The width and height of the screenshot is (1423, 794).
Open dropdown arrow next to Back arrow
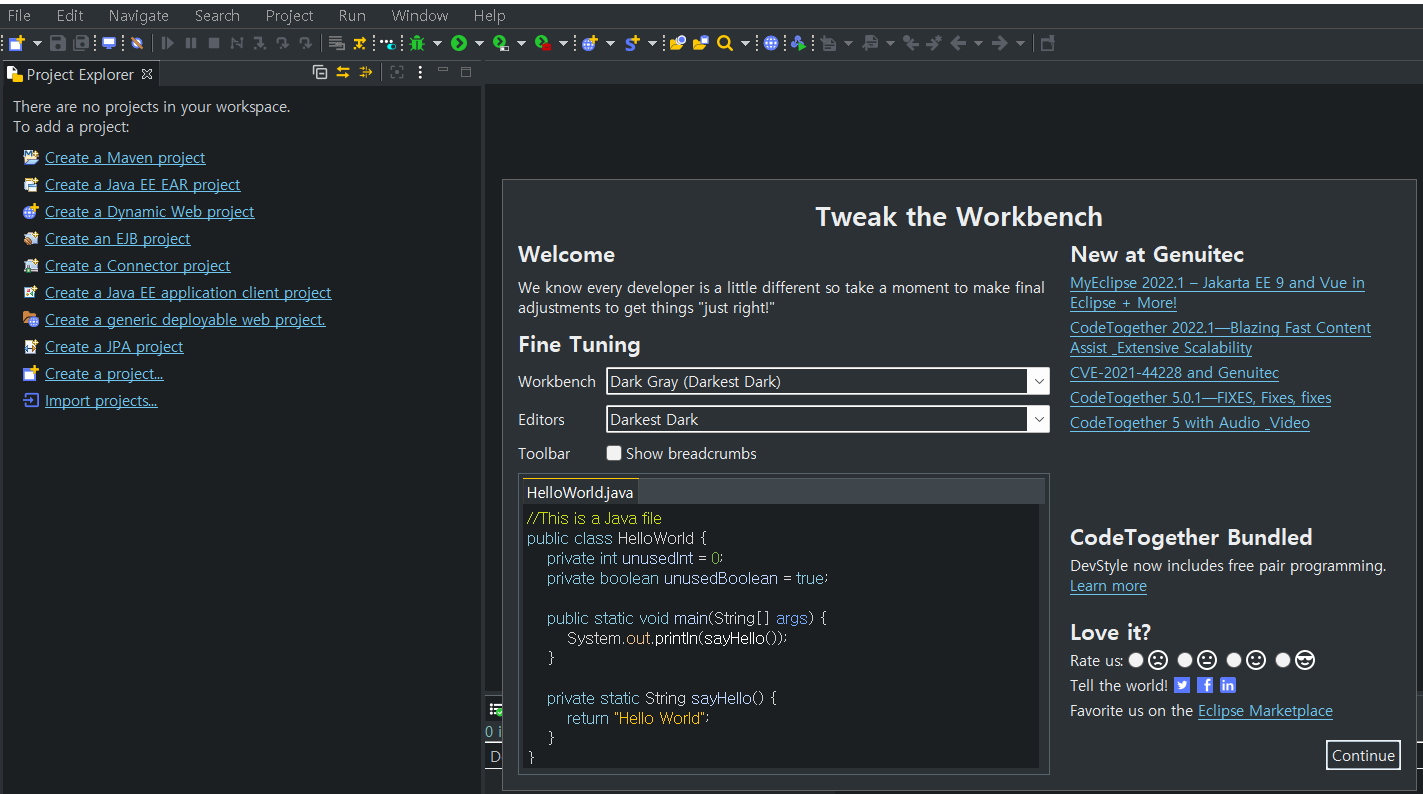click(x=978, y=43)
